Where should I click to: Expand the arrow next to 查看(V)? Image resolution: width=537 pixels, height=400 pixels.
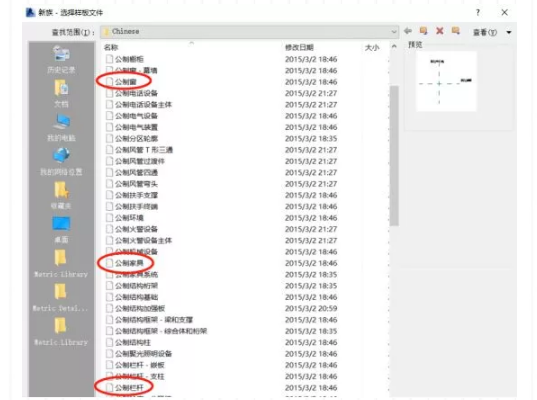click(509, 32)
